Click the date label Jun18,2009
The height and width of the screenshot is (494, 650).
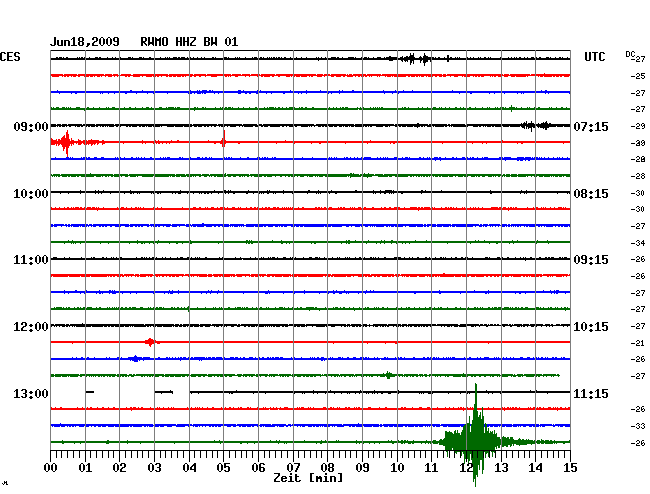click(85, 42)
